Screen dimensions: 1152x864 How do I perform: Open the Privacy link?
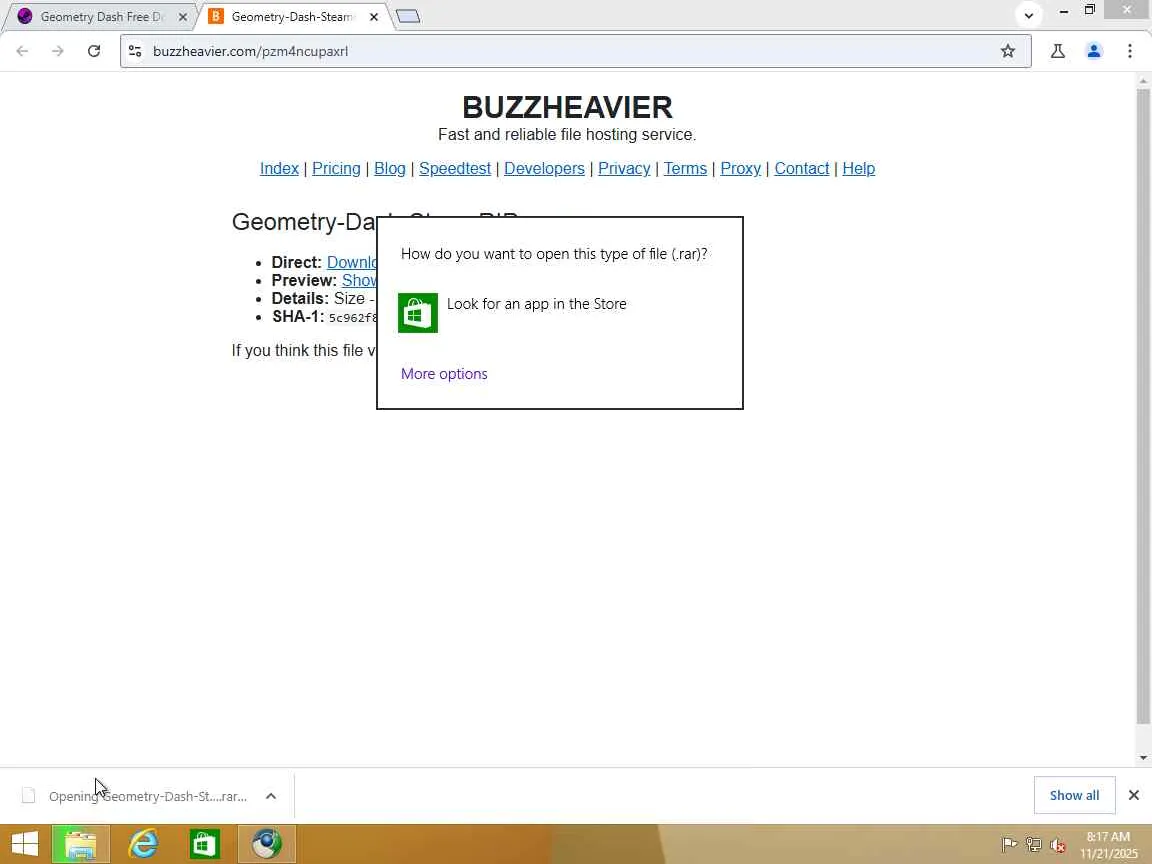[624, 168]
